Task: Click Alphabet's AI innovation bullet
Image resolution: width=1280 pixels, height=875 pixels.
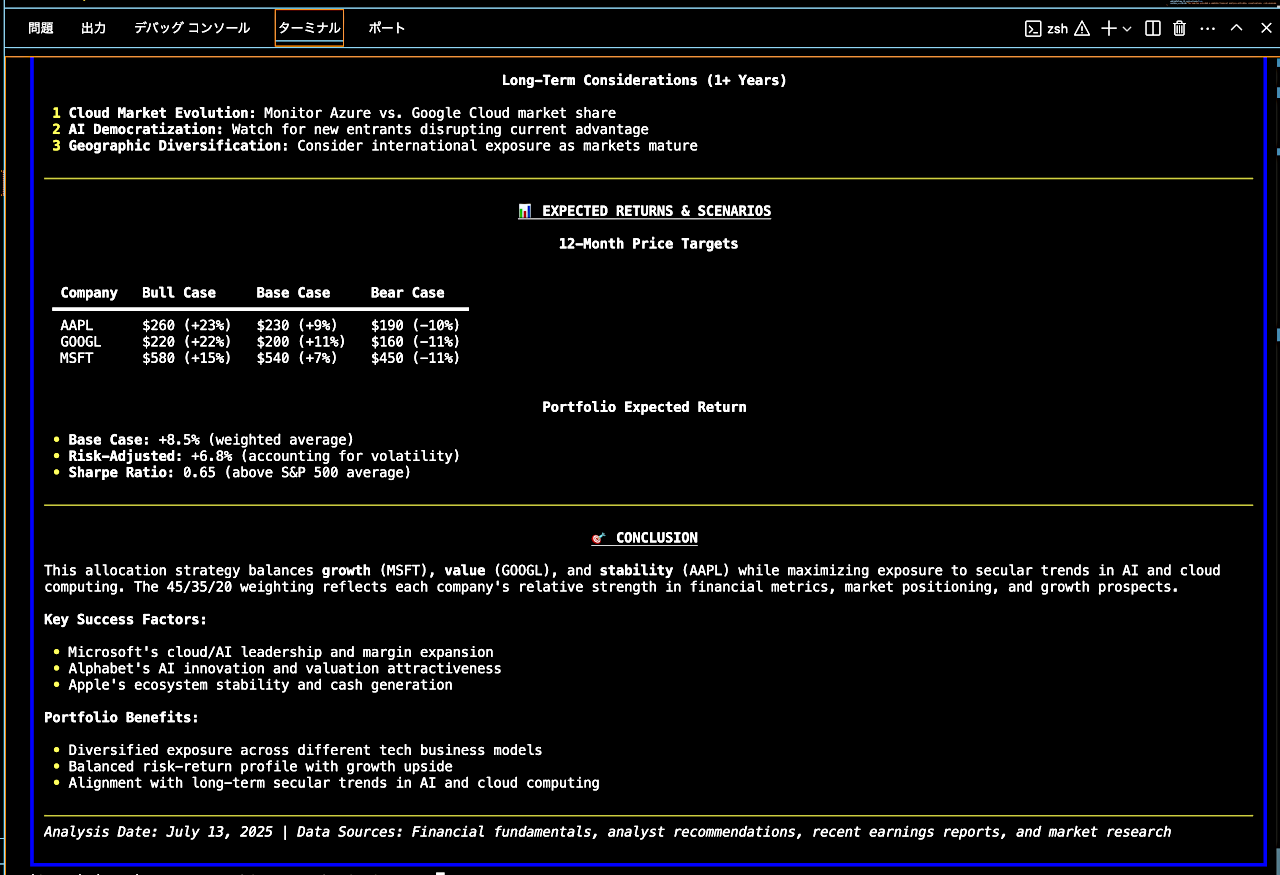Action: 285,668
